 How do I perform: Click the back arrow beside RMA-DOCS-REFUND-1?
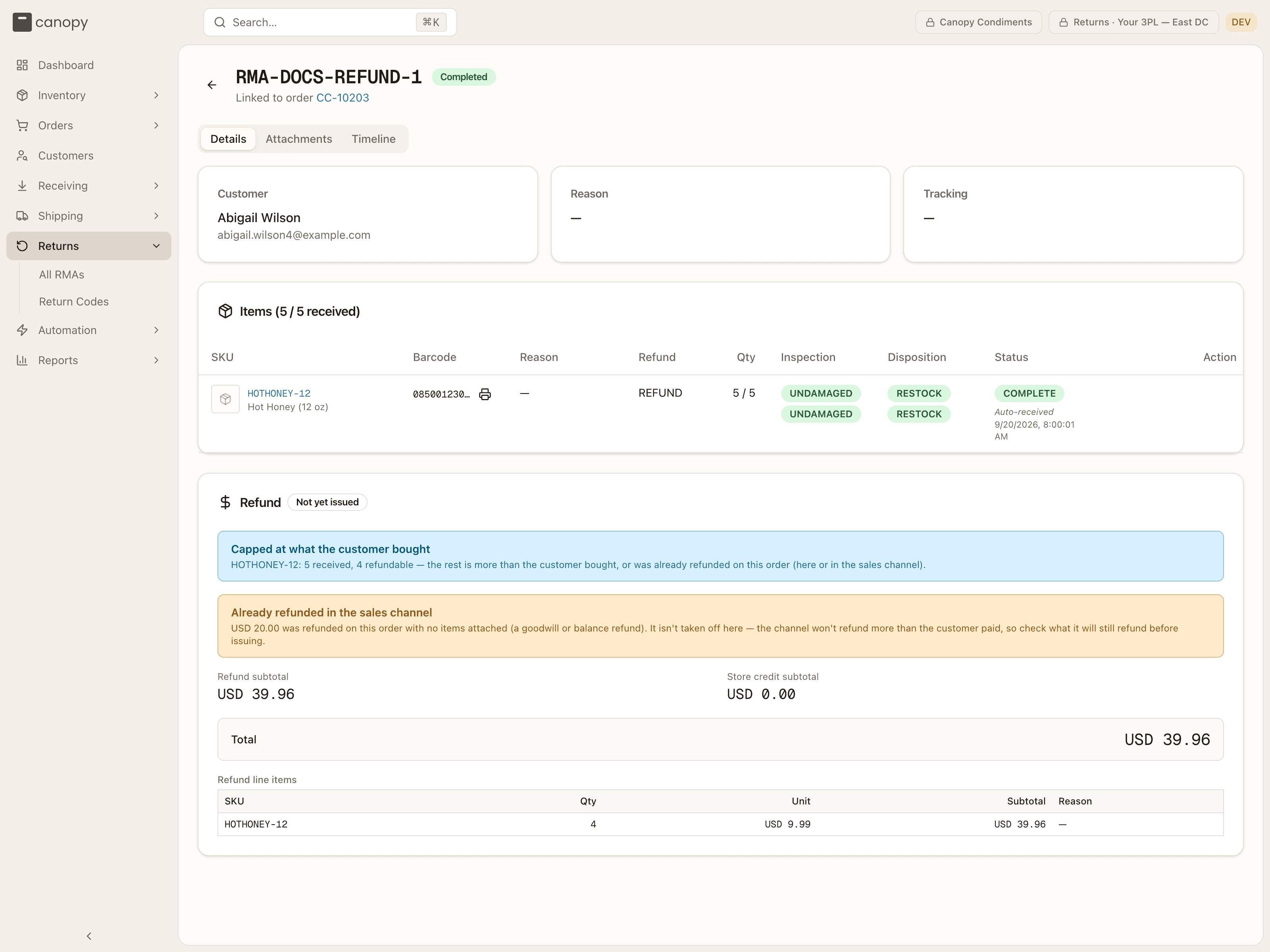(x=212, y=85)
